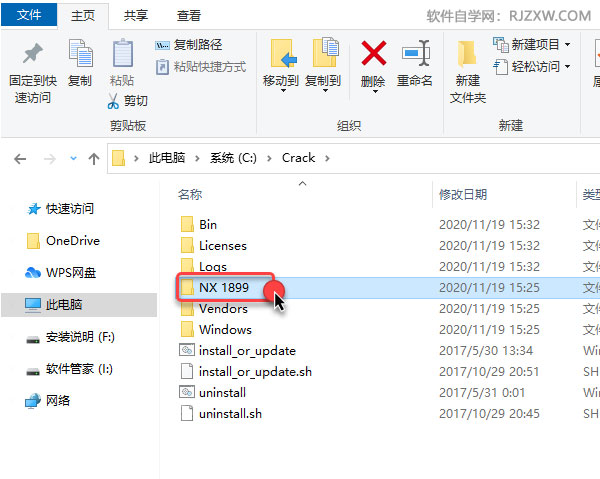Click the red X Delete icon
Viewport: 600px width, 479px height.
point(373,54)
